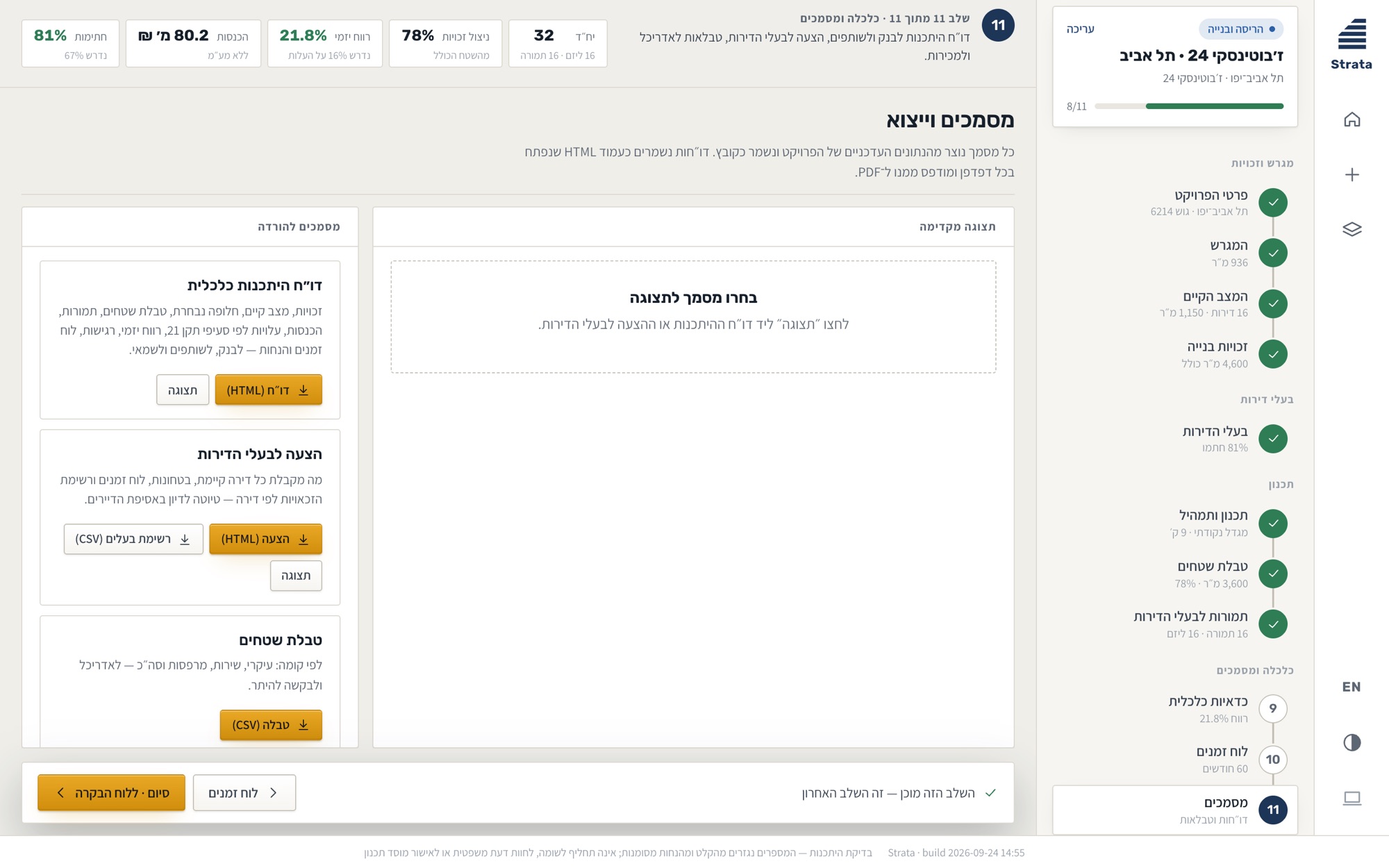
Task: Switch language with EN button
Action: click(x=1351, y=687)
